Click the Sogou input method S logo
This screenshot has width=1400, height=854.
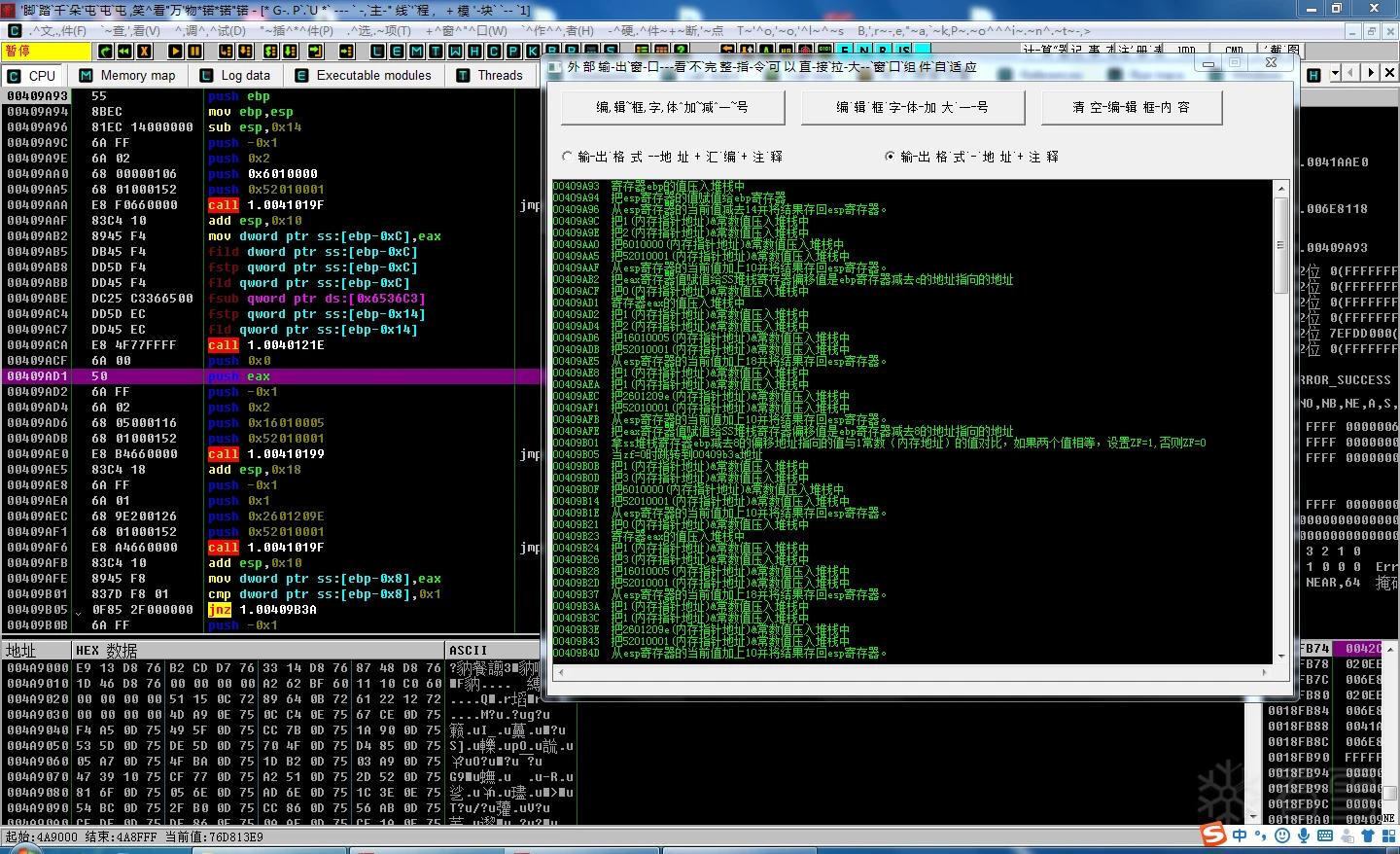(1213, 833)
